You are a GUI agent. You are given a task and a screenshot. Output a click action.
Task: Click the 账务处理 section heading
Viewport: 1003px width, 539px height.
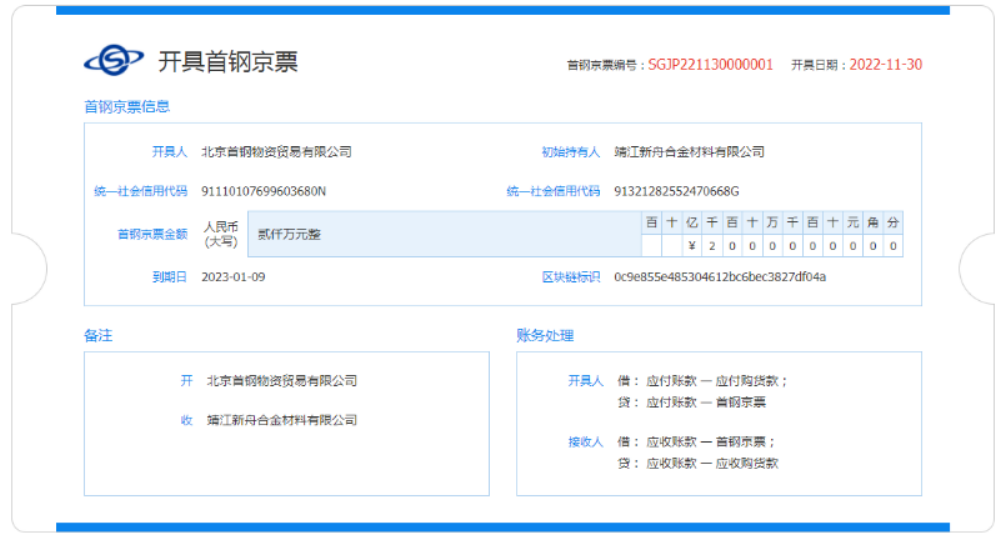[x=545, y=335]
